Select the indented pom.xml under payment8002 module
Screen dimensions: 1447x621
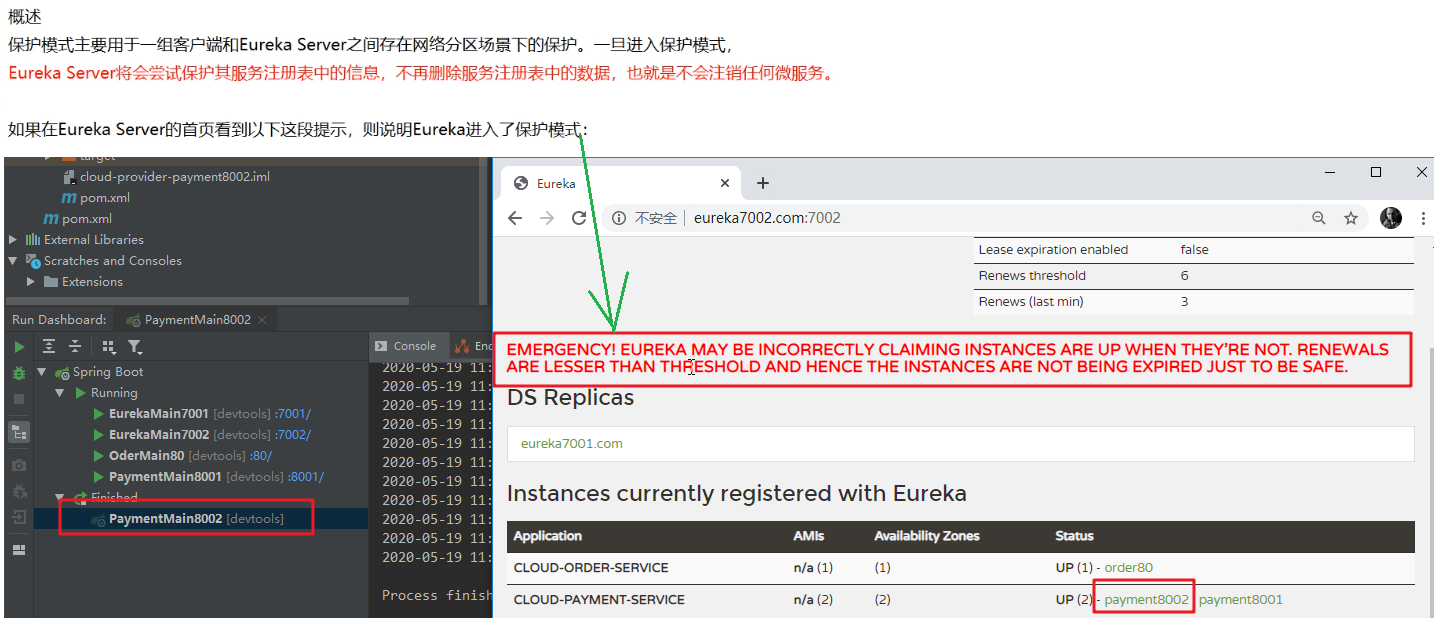(105, 198)
